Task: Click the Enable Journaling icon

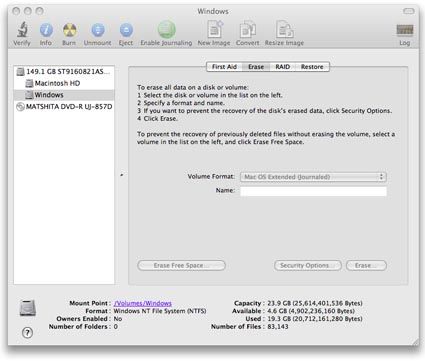Action: click(x=166, y=30)
